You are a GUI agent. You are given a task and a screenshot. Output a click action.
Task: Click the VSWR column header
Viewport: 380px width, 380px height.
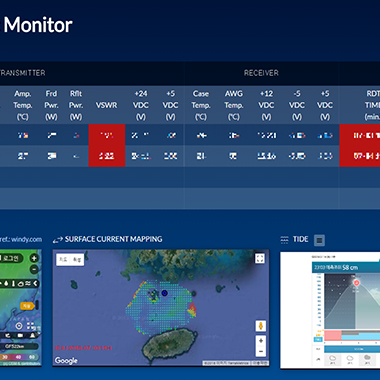107,105
